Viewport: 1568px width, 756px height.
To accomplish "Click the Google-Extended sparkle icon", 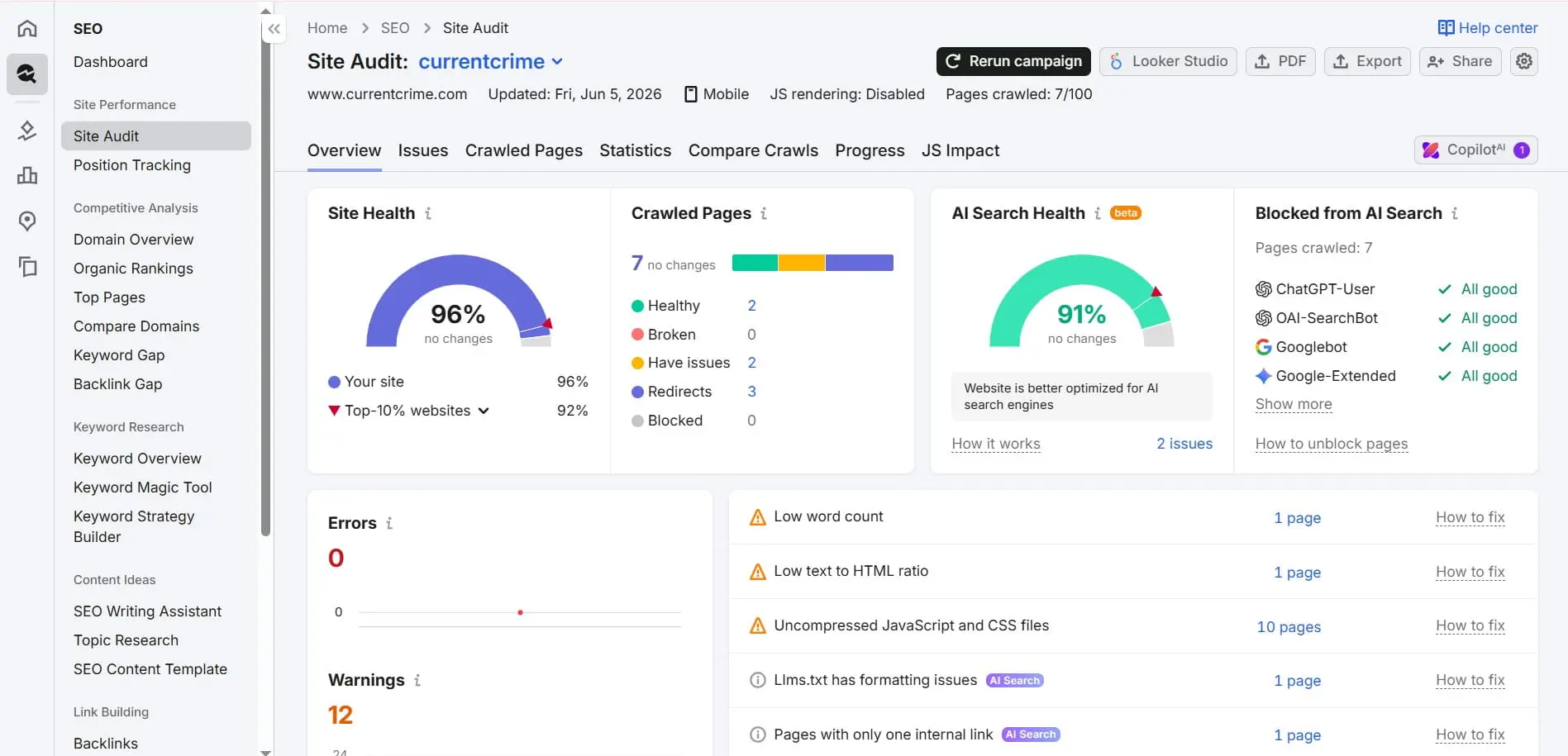I will tap(1264, 376).
